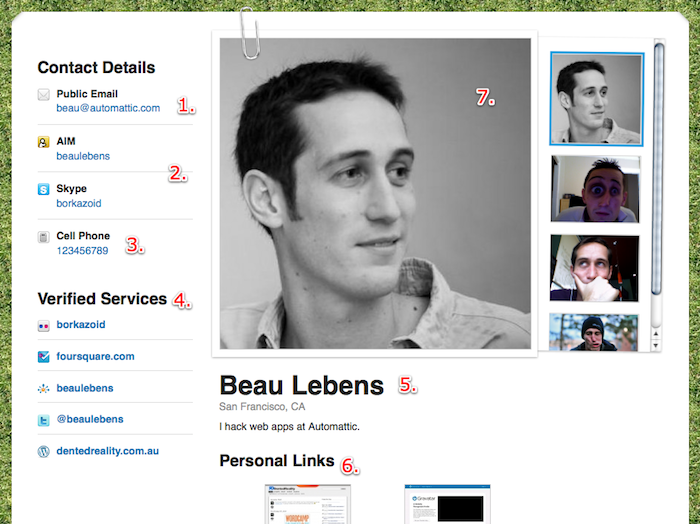Select the hand-on-chin photo thumbnail
Screen dimensions: 700x524
click(595, 266)
